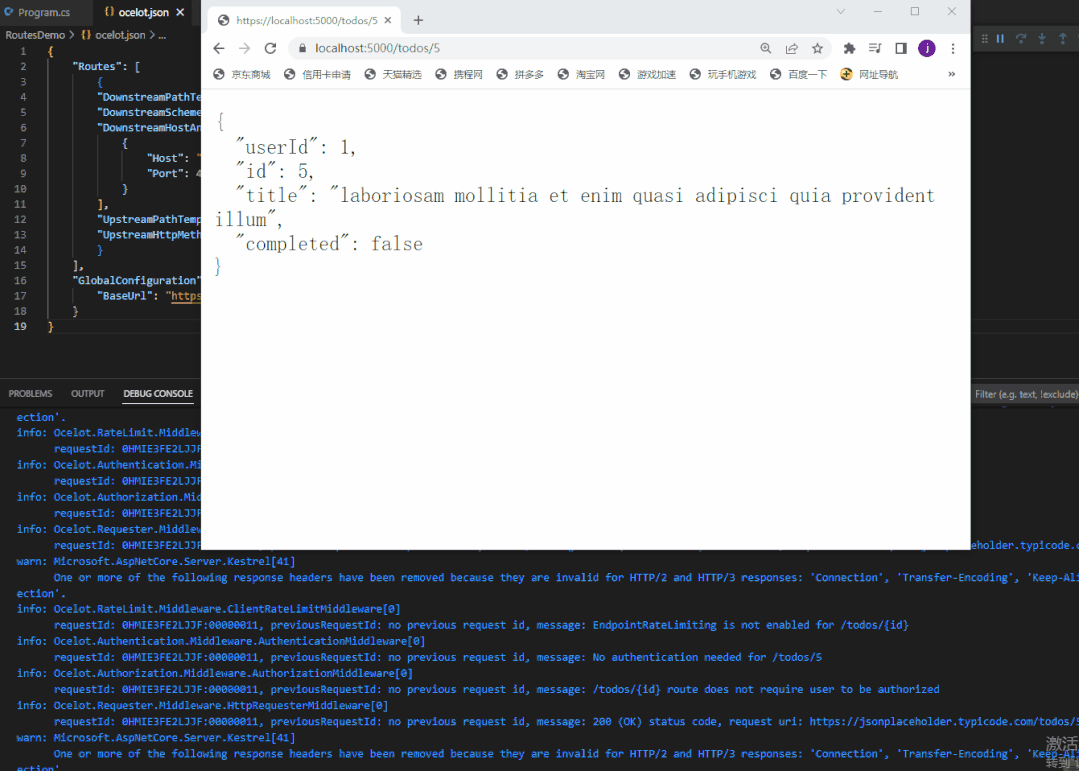Viewport: 1079px width, 771px height.
Task: Open the 网址导航 bookmark
Action: click(869, 74)
